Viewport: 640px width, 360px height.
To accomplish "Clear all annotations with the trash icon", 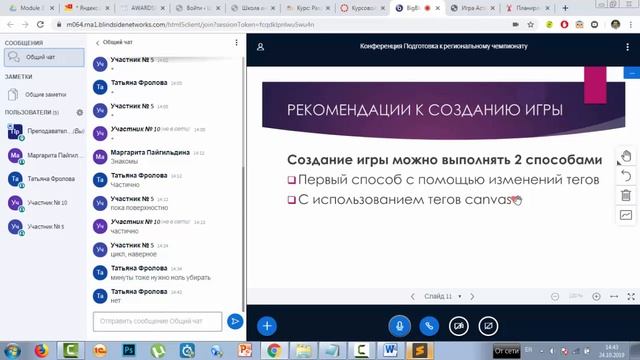I will 626,196.
